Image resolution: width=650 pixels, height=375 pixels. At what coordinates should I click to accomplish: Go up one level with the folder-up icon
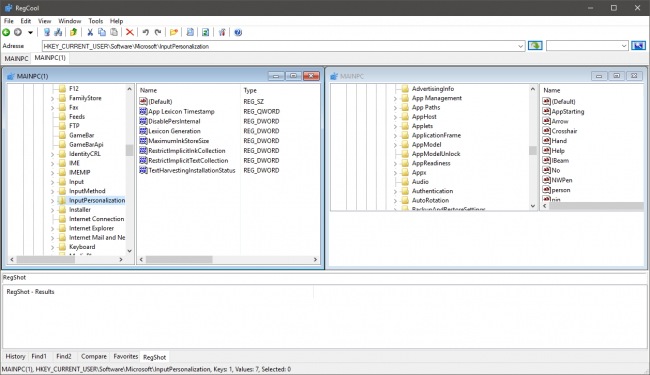[73, 32]
